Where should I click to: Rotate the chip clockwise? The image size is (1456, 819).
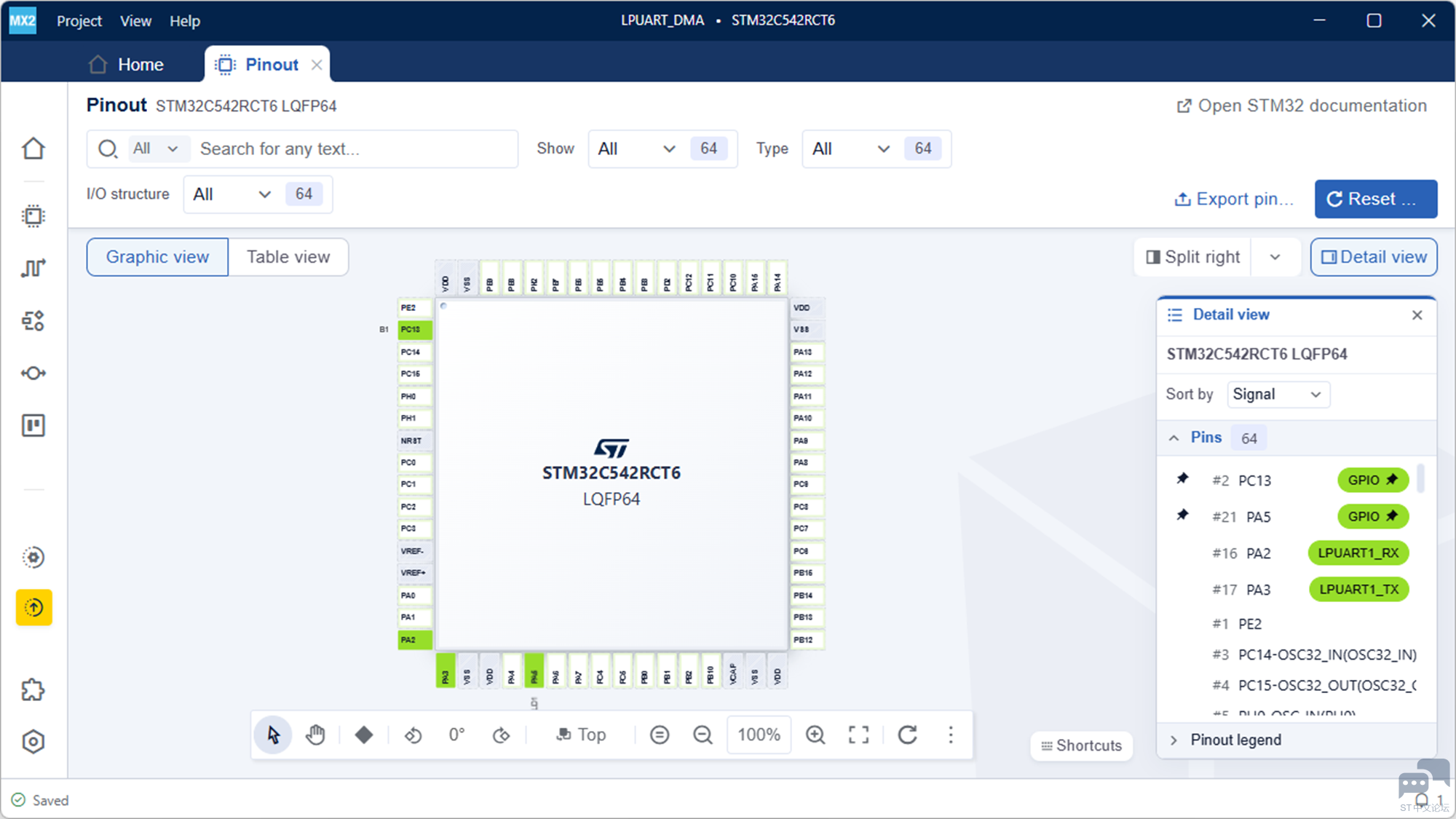(501, 735)
